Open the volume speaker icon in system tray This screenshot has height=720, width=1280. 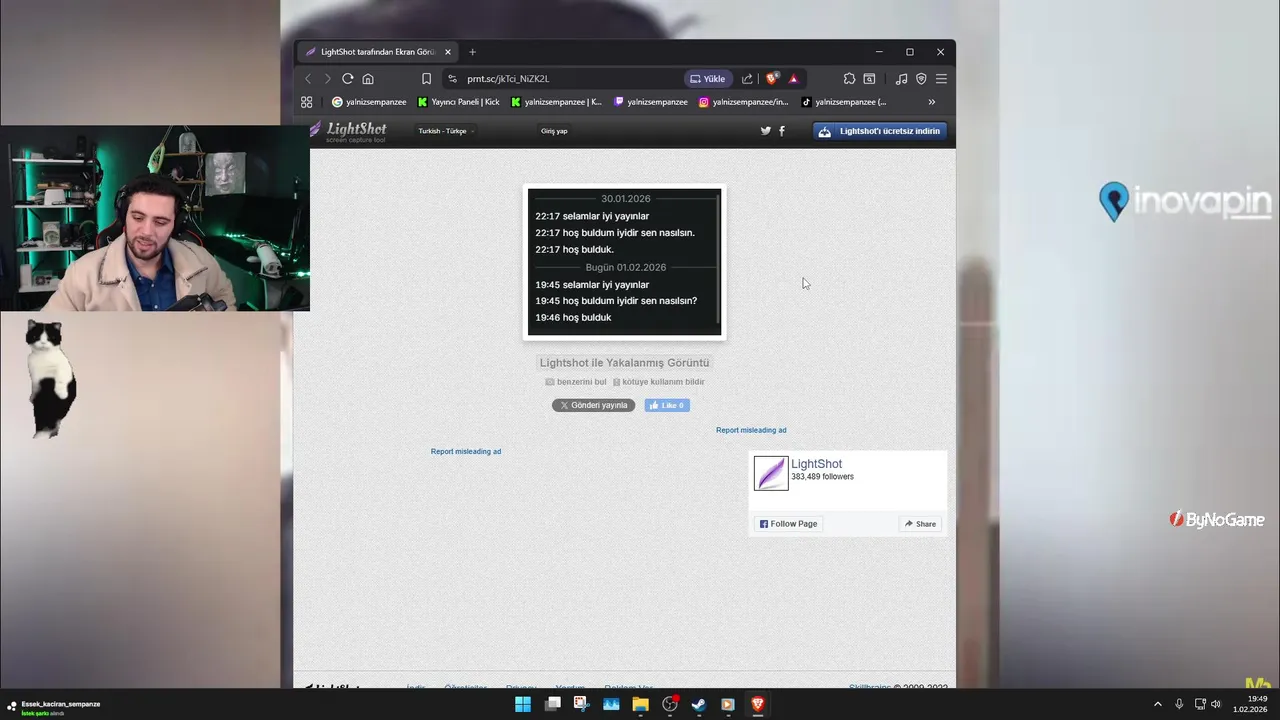coord(1216,704)
